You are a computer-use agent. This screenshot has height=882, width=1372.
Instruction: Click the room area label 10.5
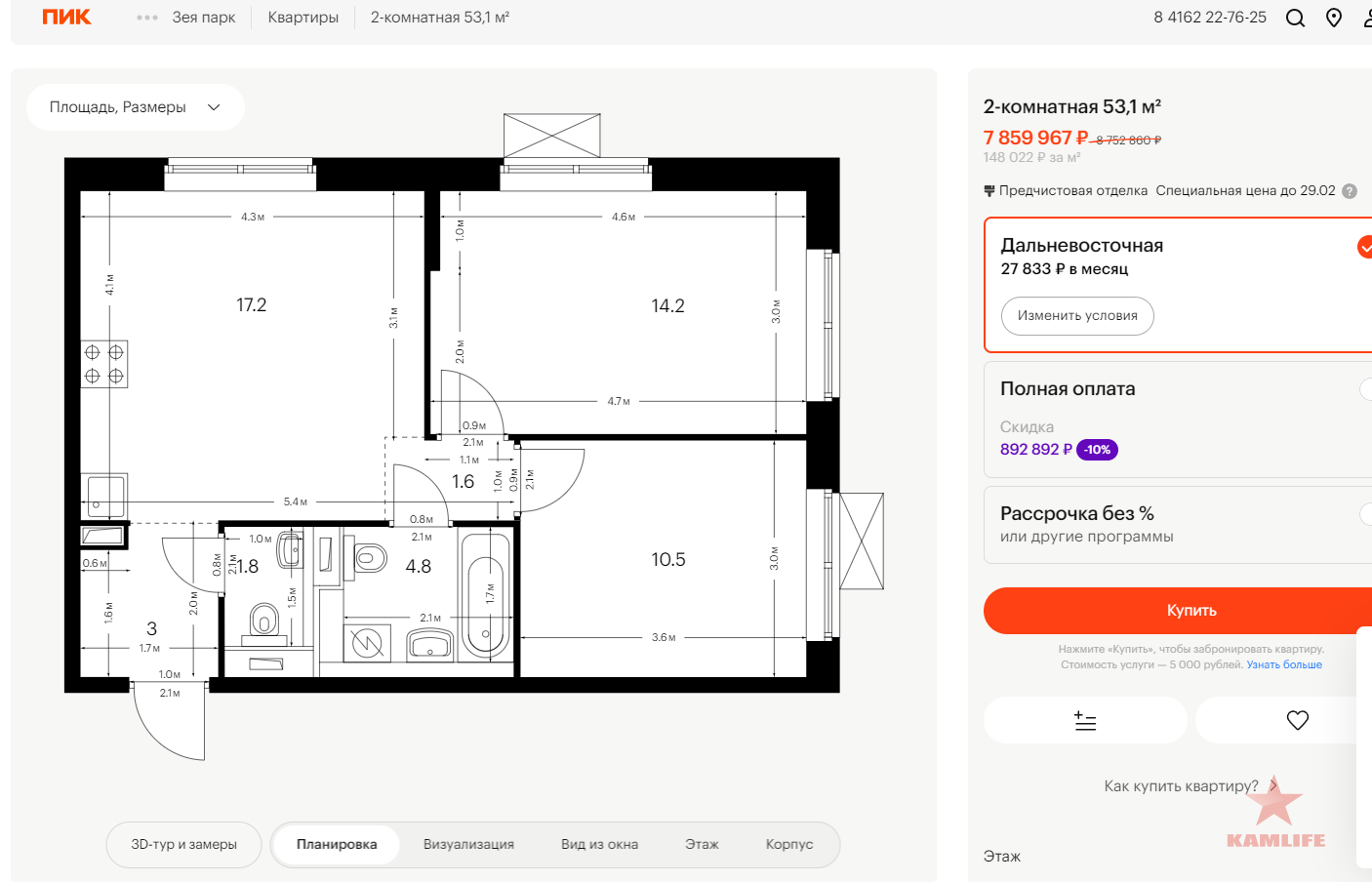click(x=668, y=560)
